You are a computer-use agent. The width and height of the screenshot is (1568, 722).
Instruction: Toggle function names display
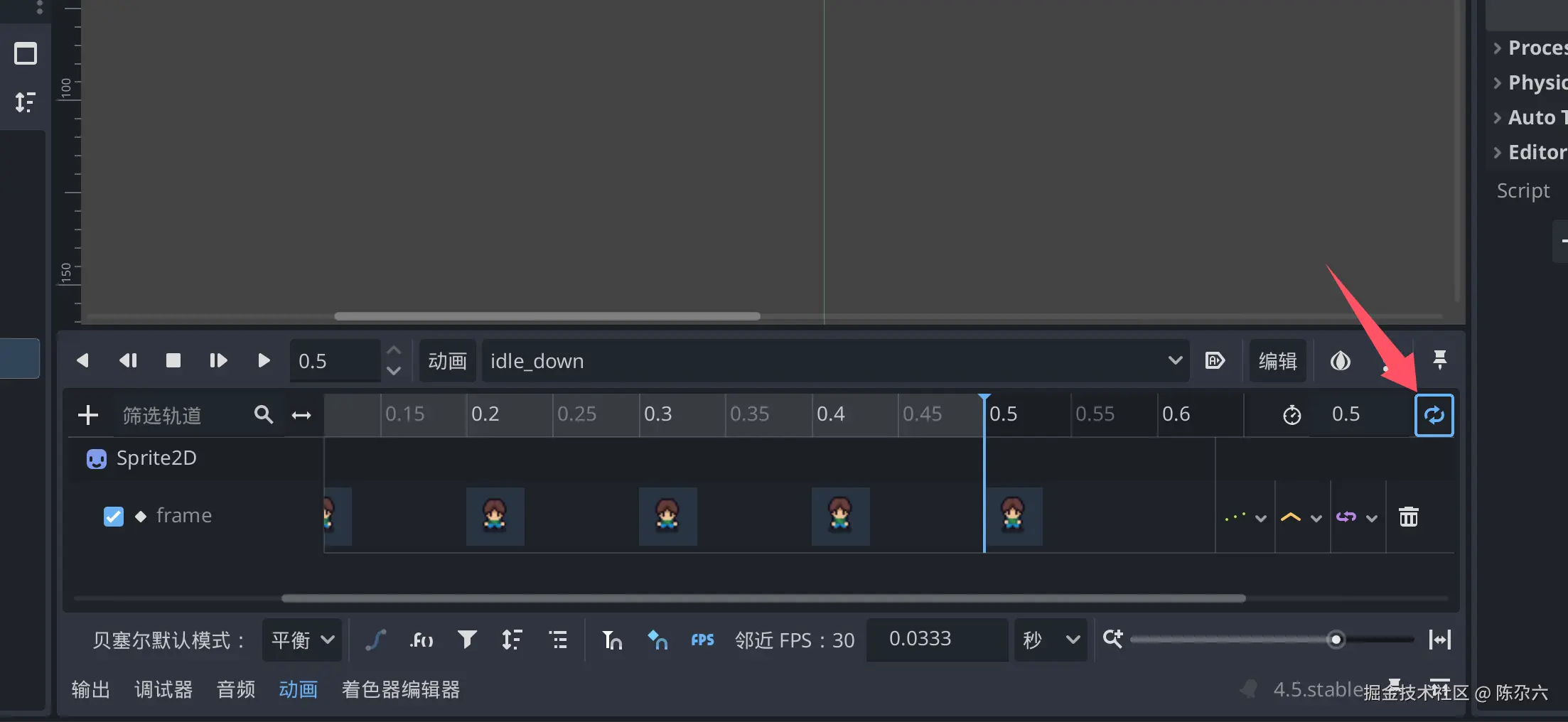pos(421,640)
